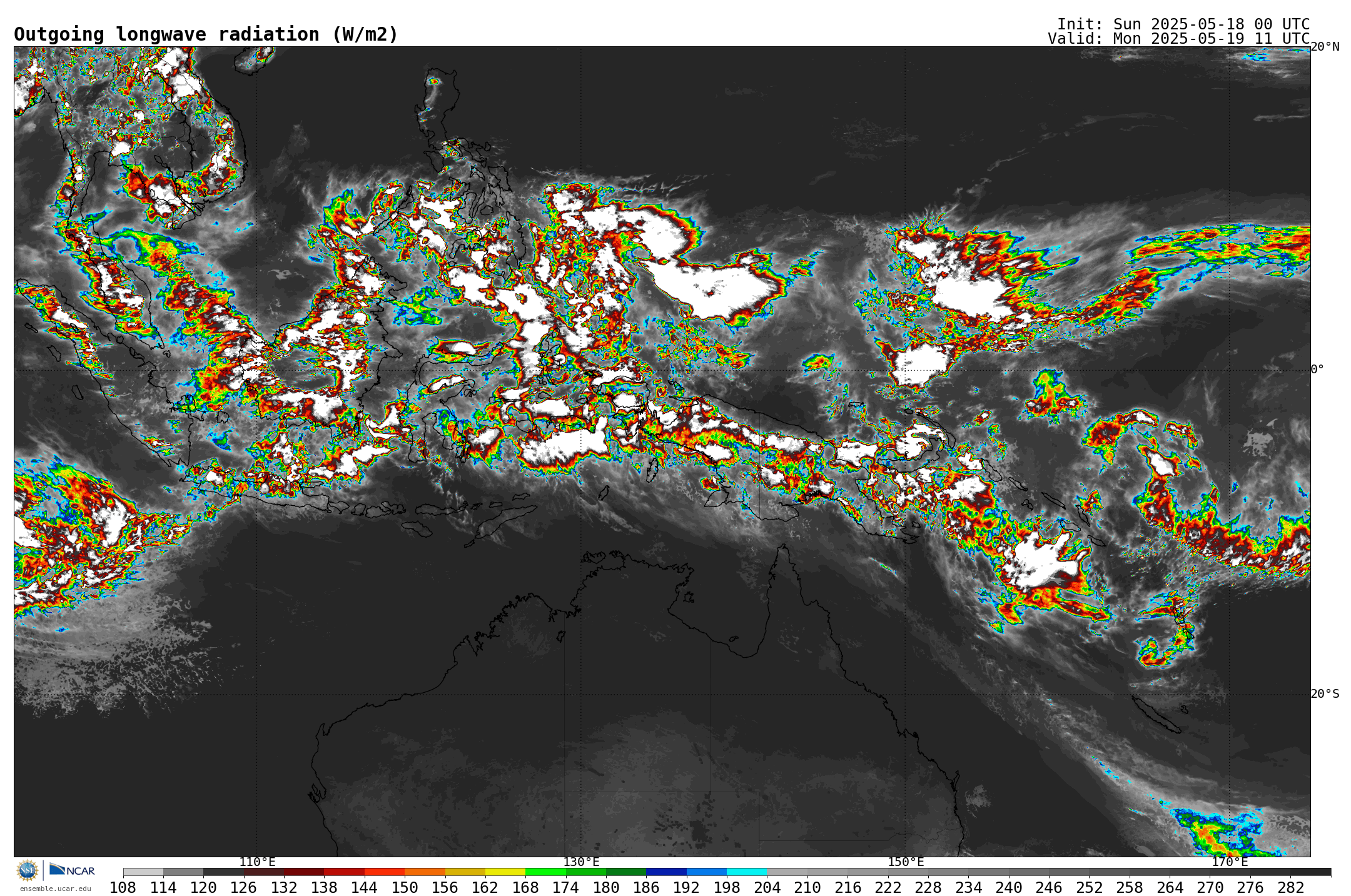
Task: Click the '150' colorbar label
Action: [x=405, y=887]
